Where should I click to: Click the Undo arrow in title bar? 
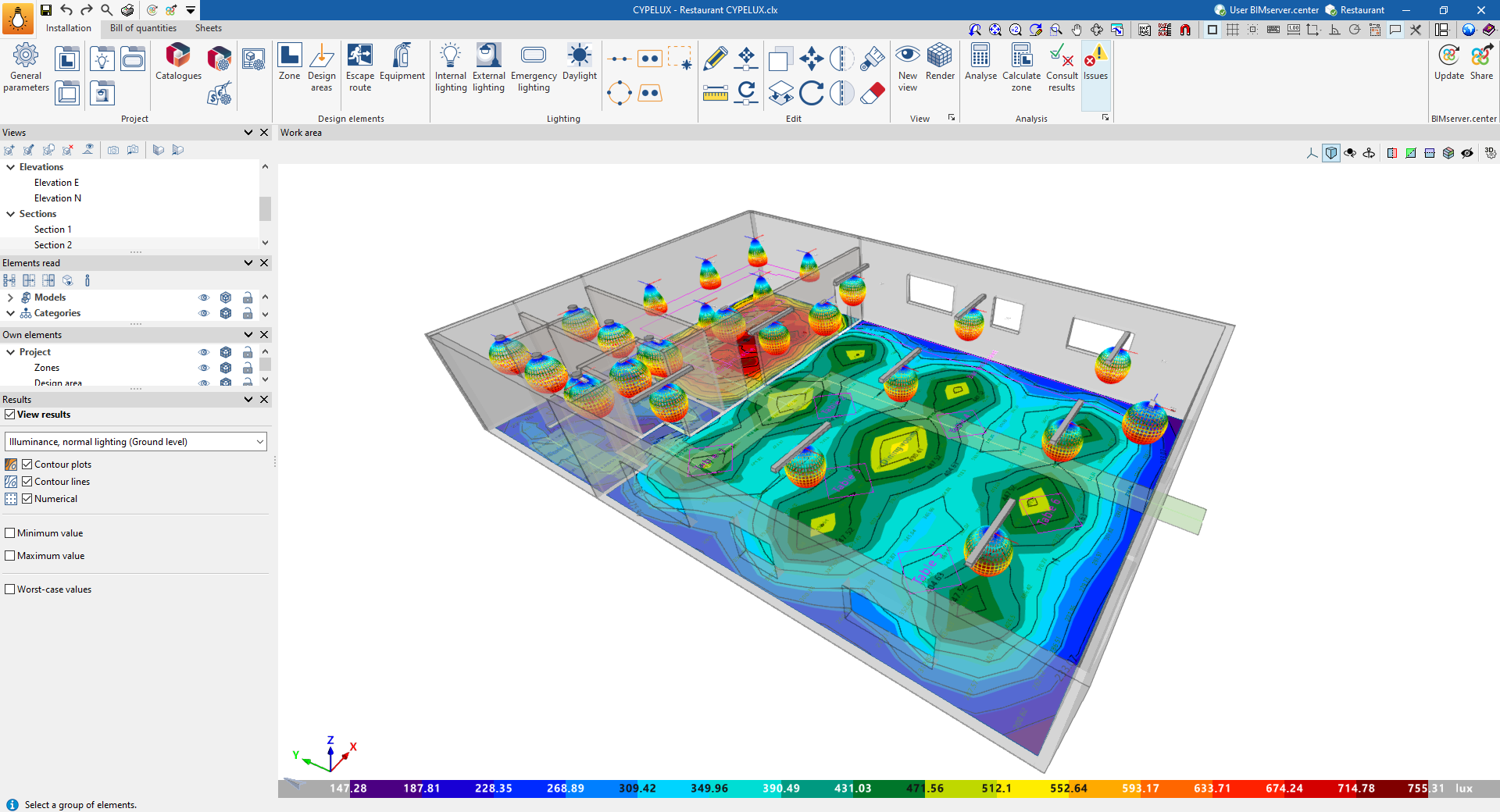click(66, 10)
